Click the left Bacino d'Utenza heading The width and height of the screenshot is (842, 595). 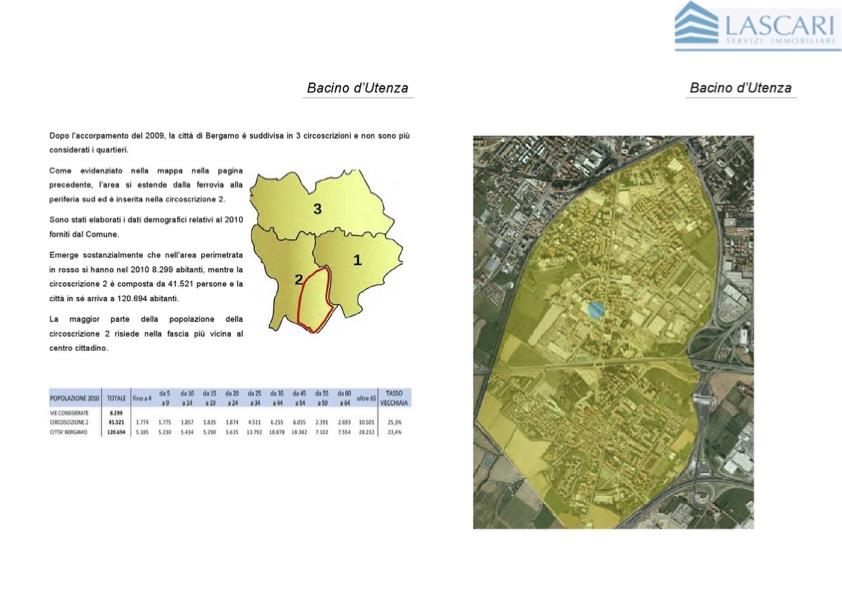coord(357,88)
